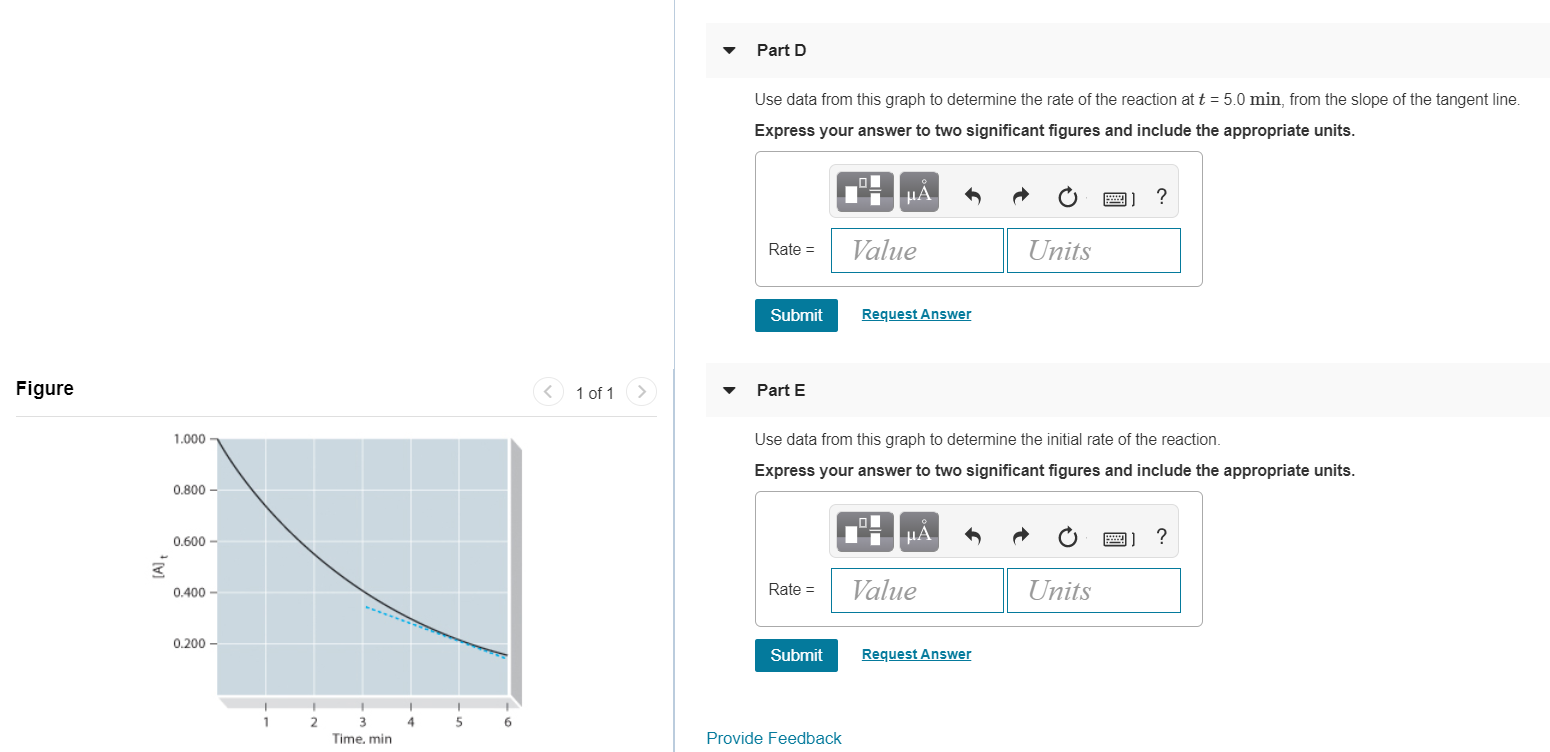Image resolution: width=1550 pixels, height=752 pixels.
Task: Reset the Part D answer field
Action: pos(1067,197)
